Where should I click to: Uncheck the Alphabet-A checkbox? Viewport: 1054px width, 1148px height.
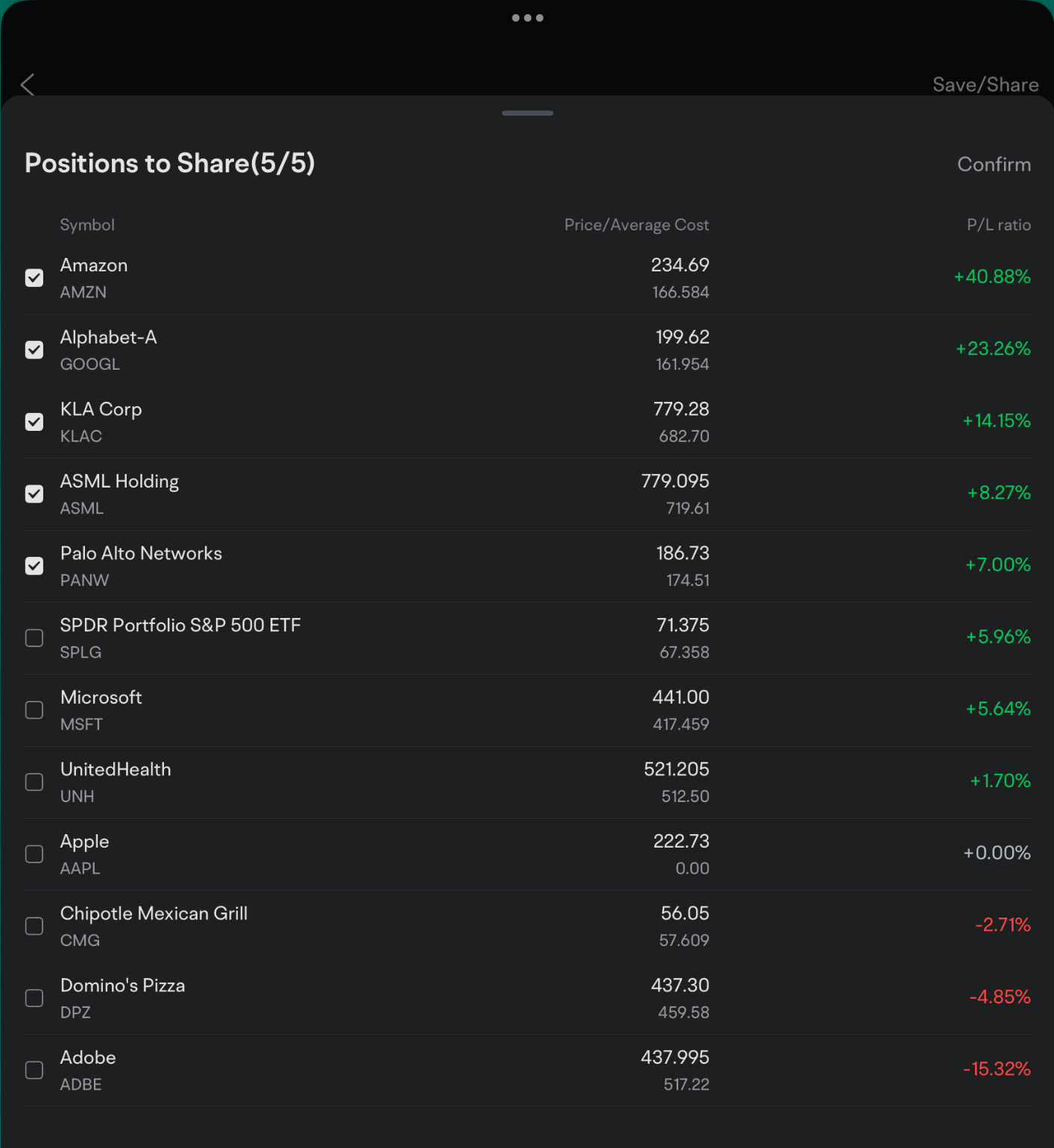coord(34,350)
